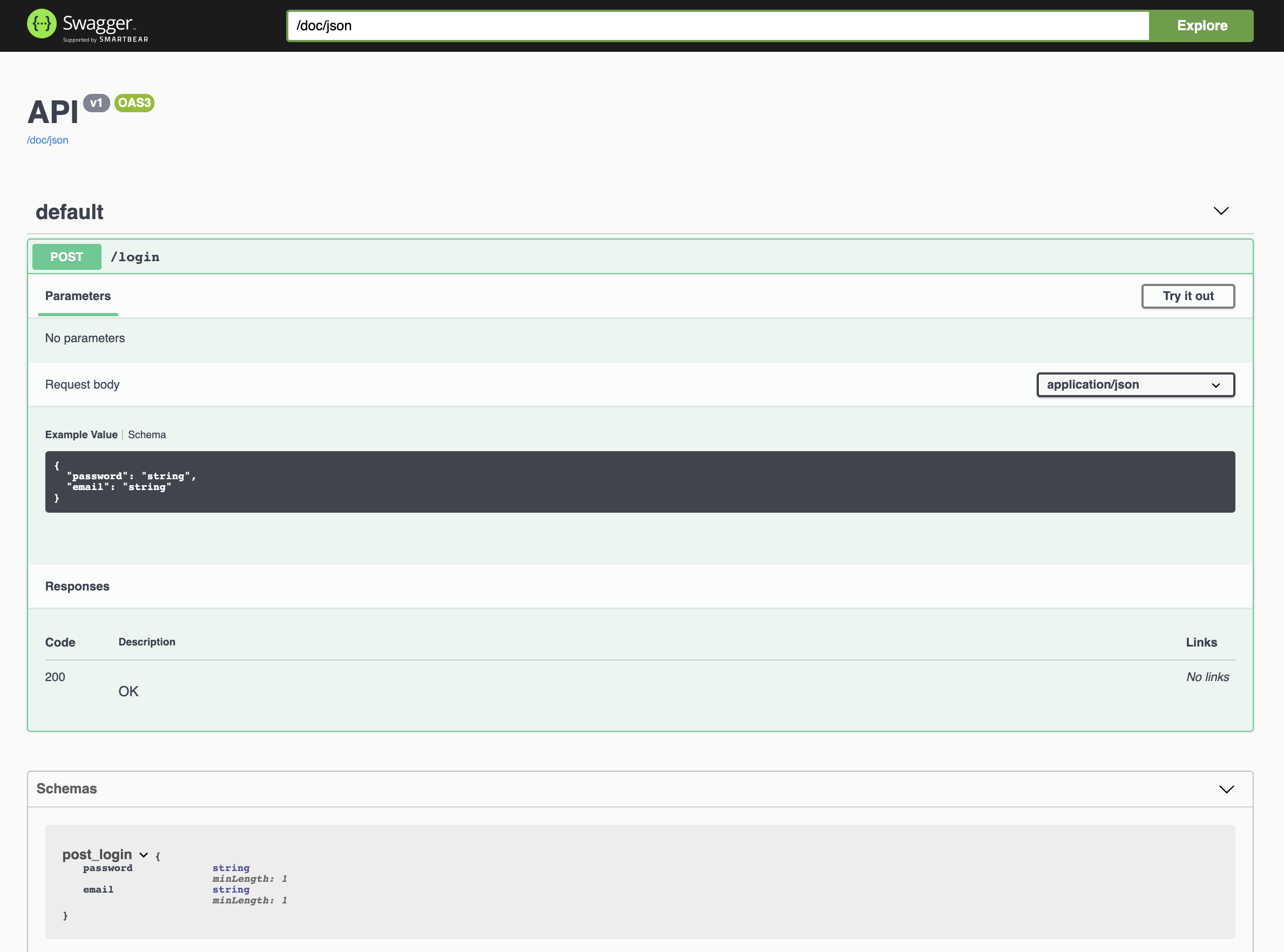Open the /doc/json link under API title
The image size is (1284, 952).
pos(48,140)
